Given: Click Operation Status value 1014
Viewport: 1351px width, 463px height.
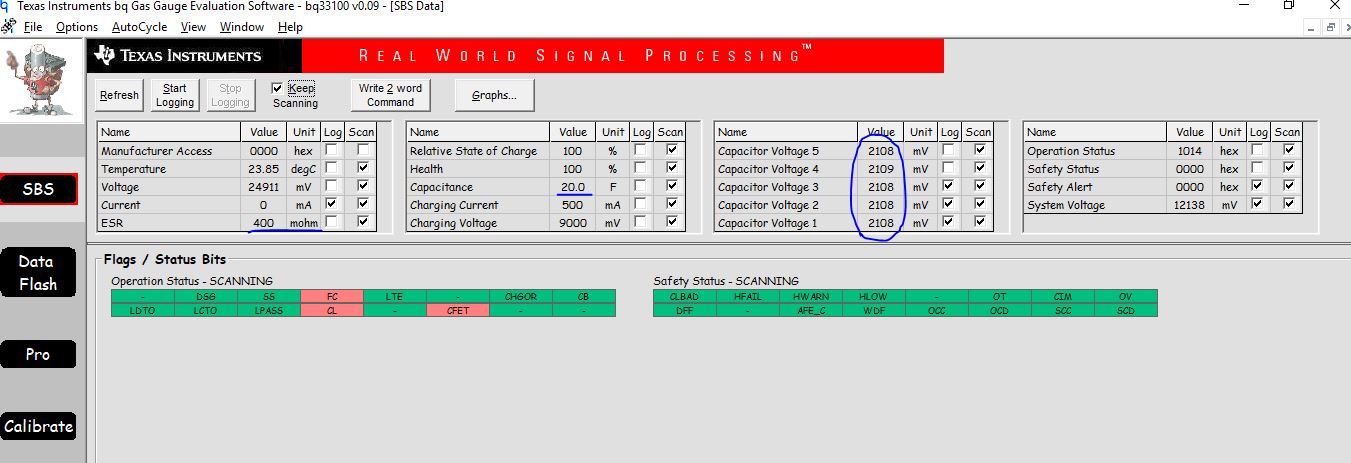Looking at the screenshot, I should coord(1190,151).
